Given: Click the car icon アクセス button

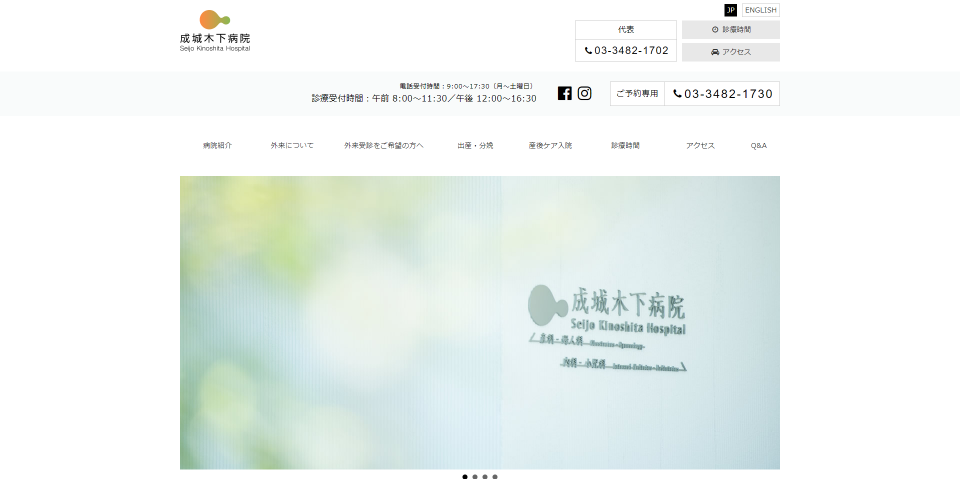Looking at the screenshot, I should (x=730, y=52).
